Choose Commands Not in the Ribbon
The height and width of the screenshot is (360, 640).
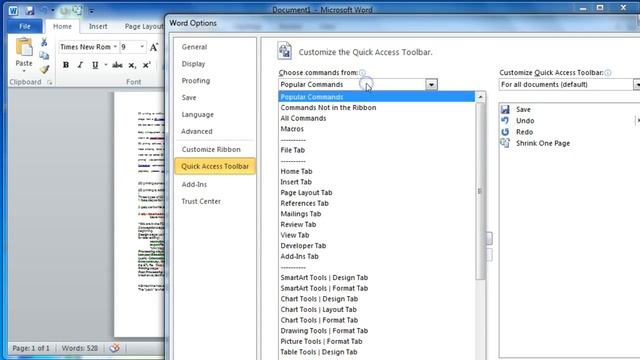377,108
